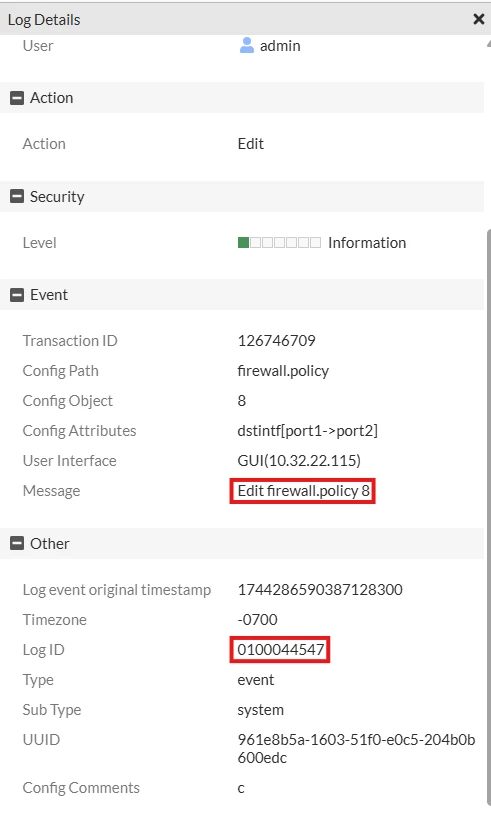This screenshot has width=491, height=813.
Task: Click the Sub Type value 'system'
Action: (x=260, y=710)
